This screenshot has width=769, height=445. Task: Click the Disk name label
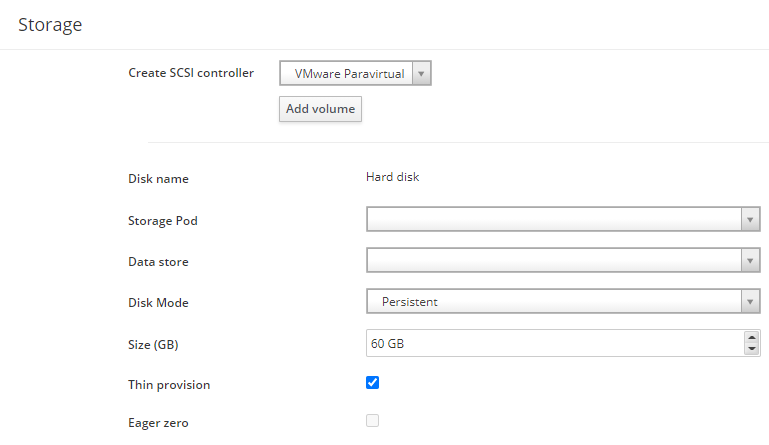(158, 179)
